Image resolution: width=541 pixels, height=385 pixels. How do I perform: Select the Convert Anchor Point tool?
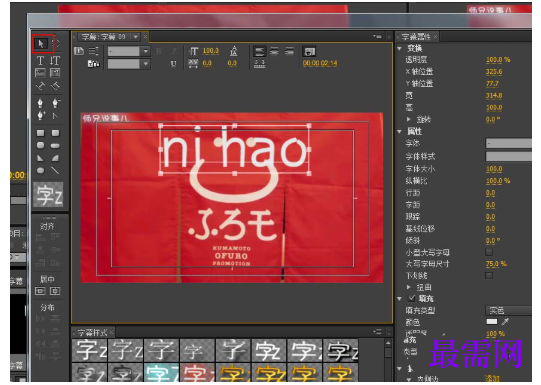[55, 116]
